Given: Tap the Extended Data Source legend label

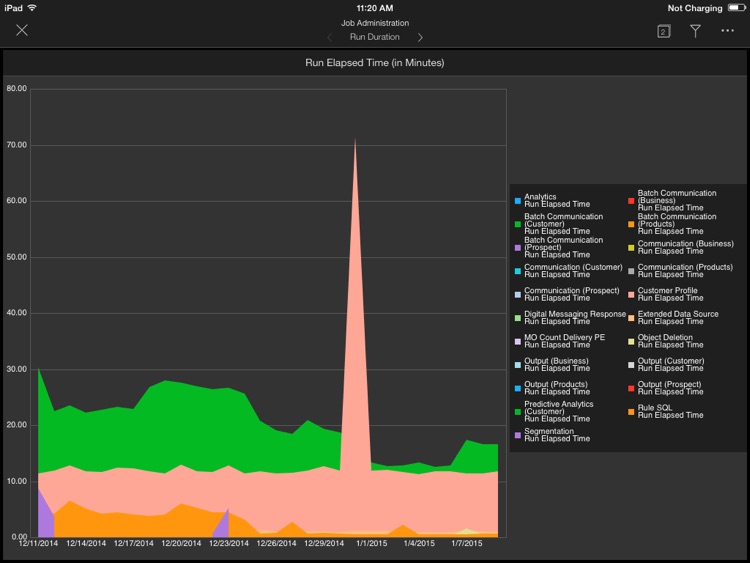Looking at the screenshot, I should [678, 318].
